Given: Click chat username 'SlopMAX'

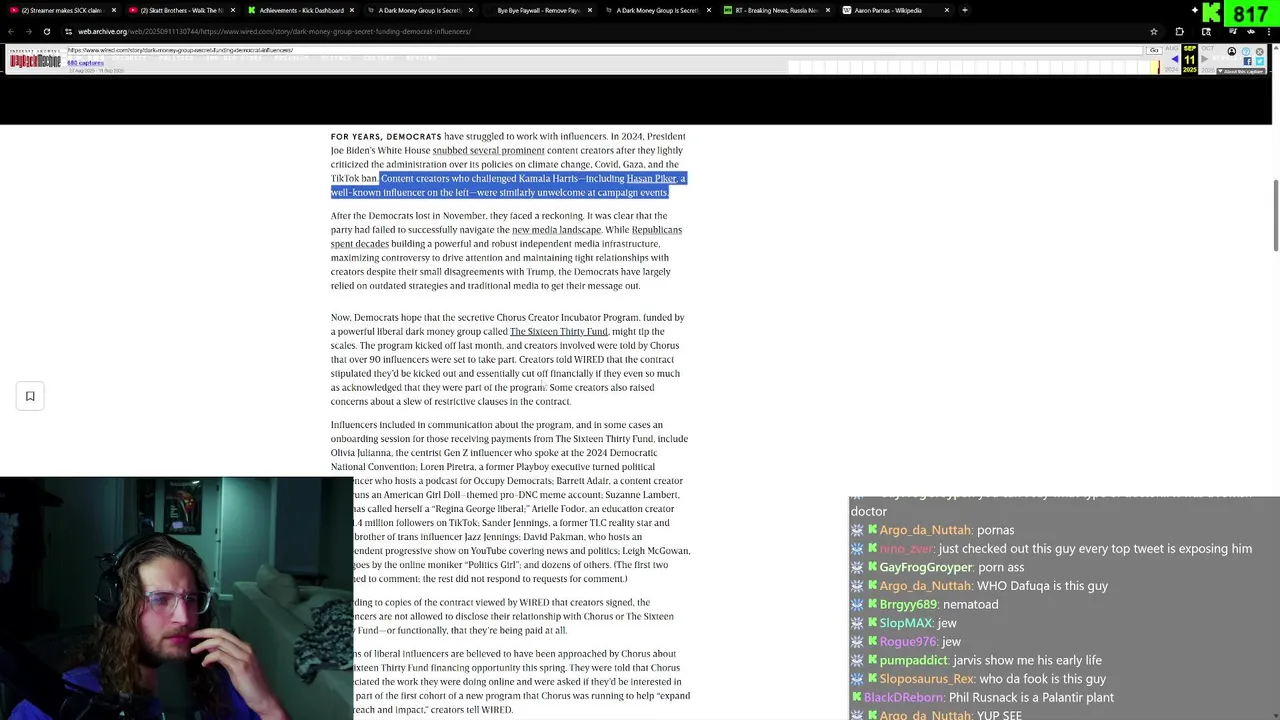Looking at the screenshot, I should coord(905,623).
